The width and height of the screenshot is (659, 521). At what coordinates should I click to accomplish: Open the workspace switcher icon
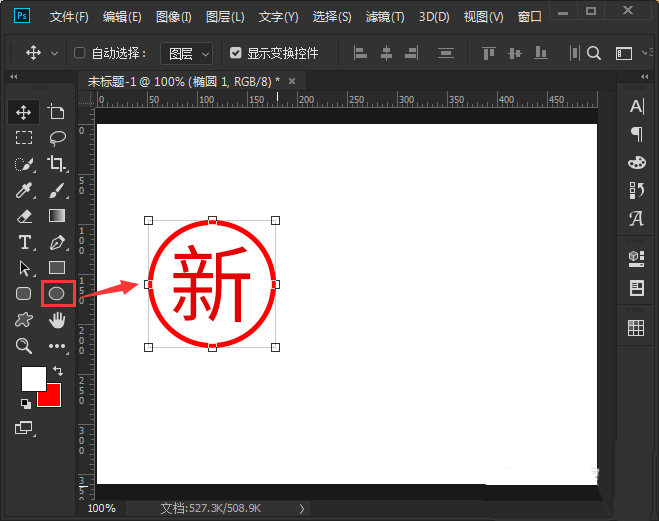click(x=624, y=53)
